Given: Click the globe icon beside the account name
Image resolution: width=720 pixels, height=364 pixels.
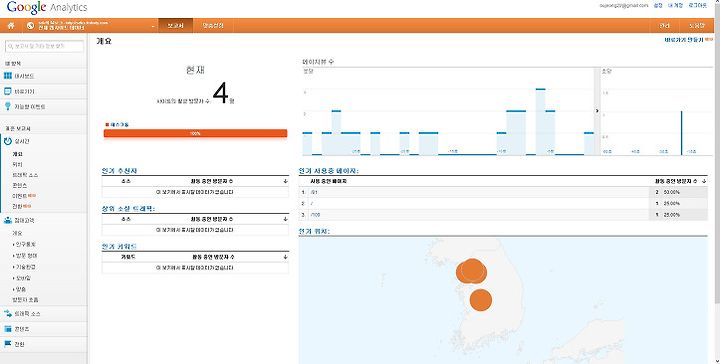Looking at the screenshot, I should pyautogui.click(x=30, y=26).
